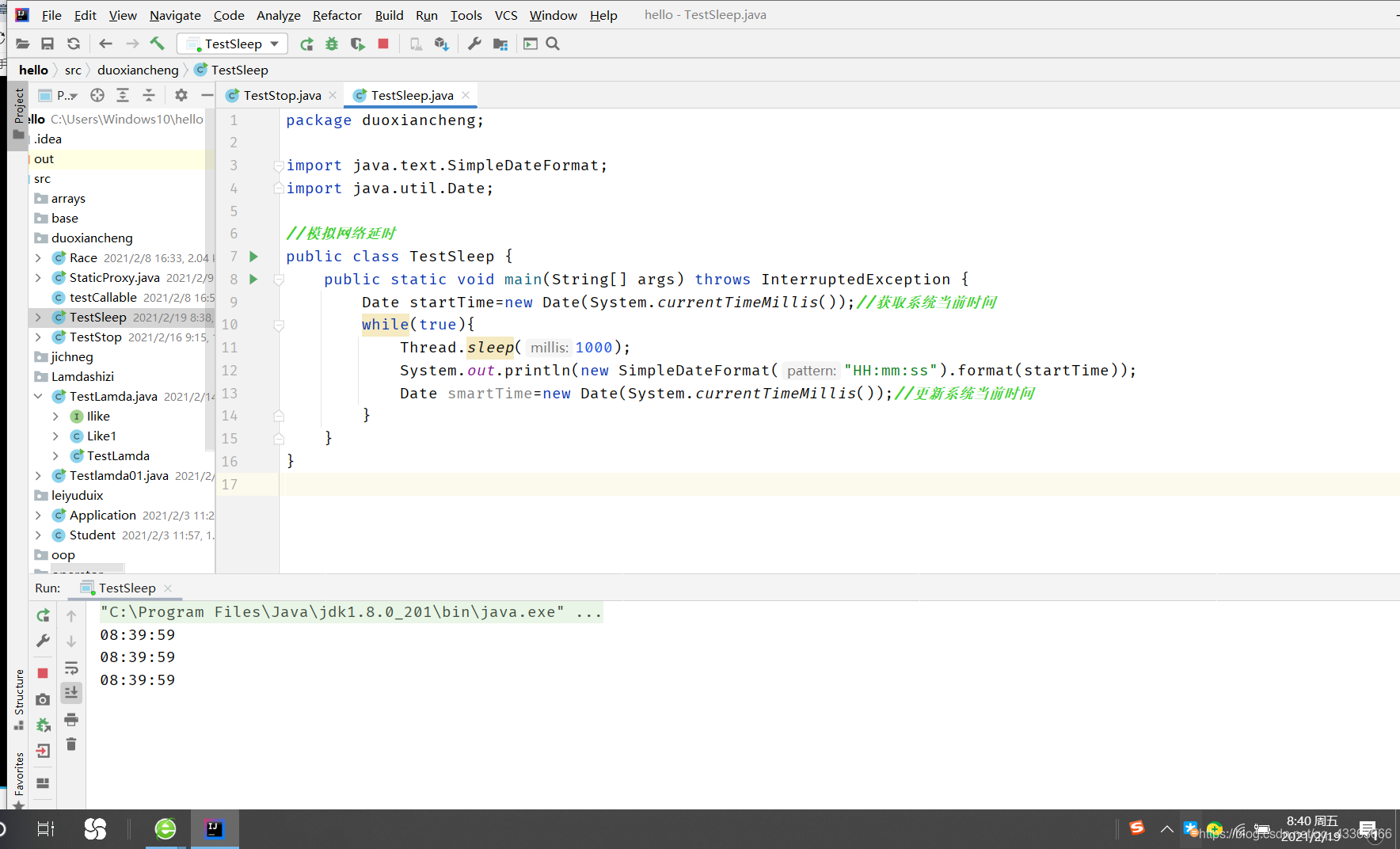Expand TestSleep tree node
The height and width of the screenshot is (849, 1400).
pos(38,318)
